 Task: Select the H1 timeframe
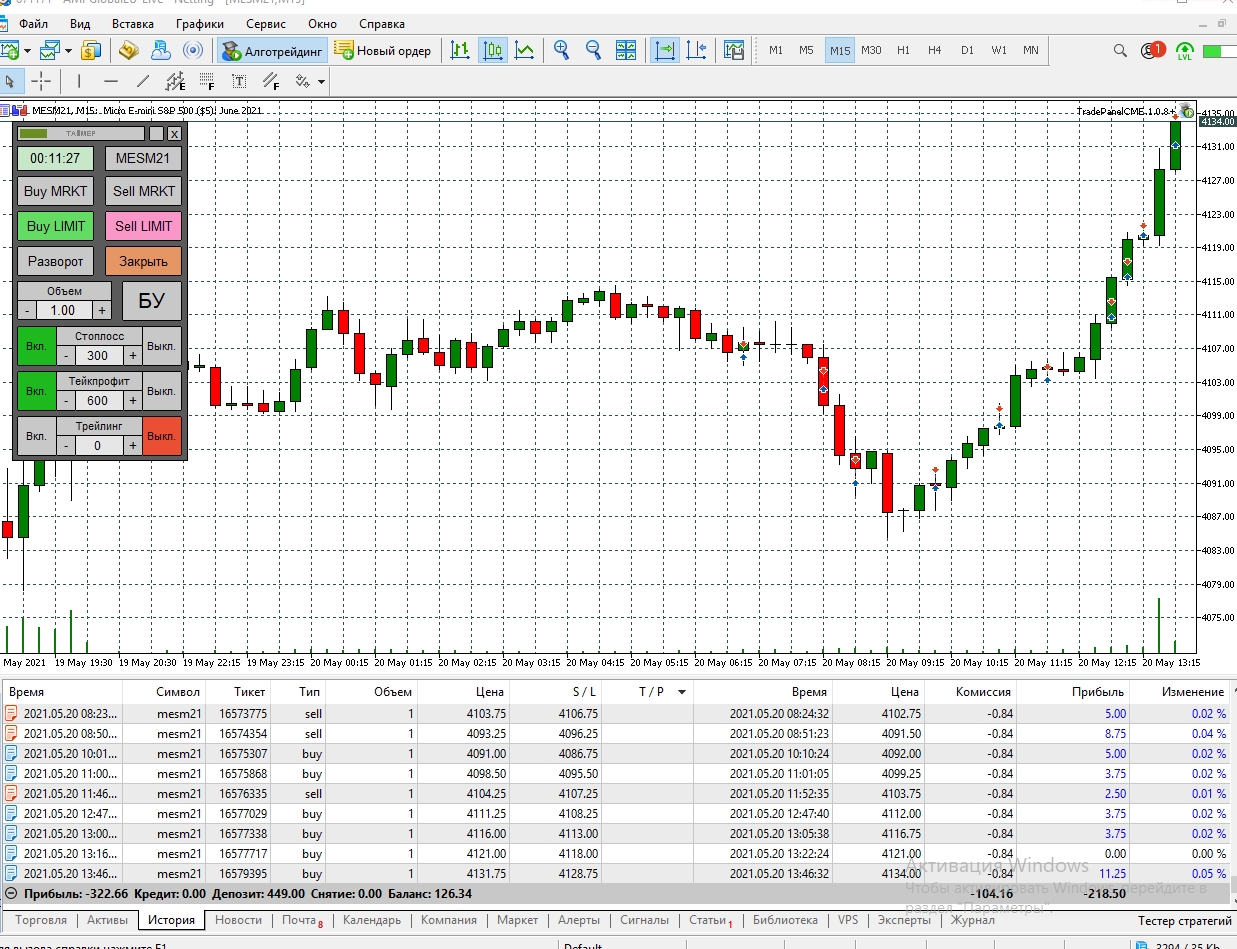tap(903, 50)
